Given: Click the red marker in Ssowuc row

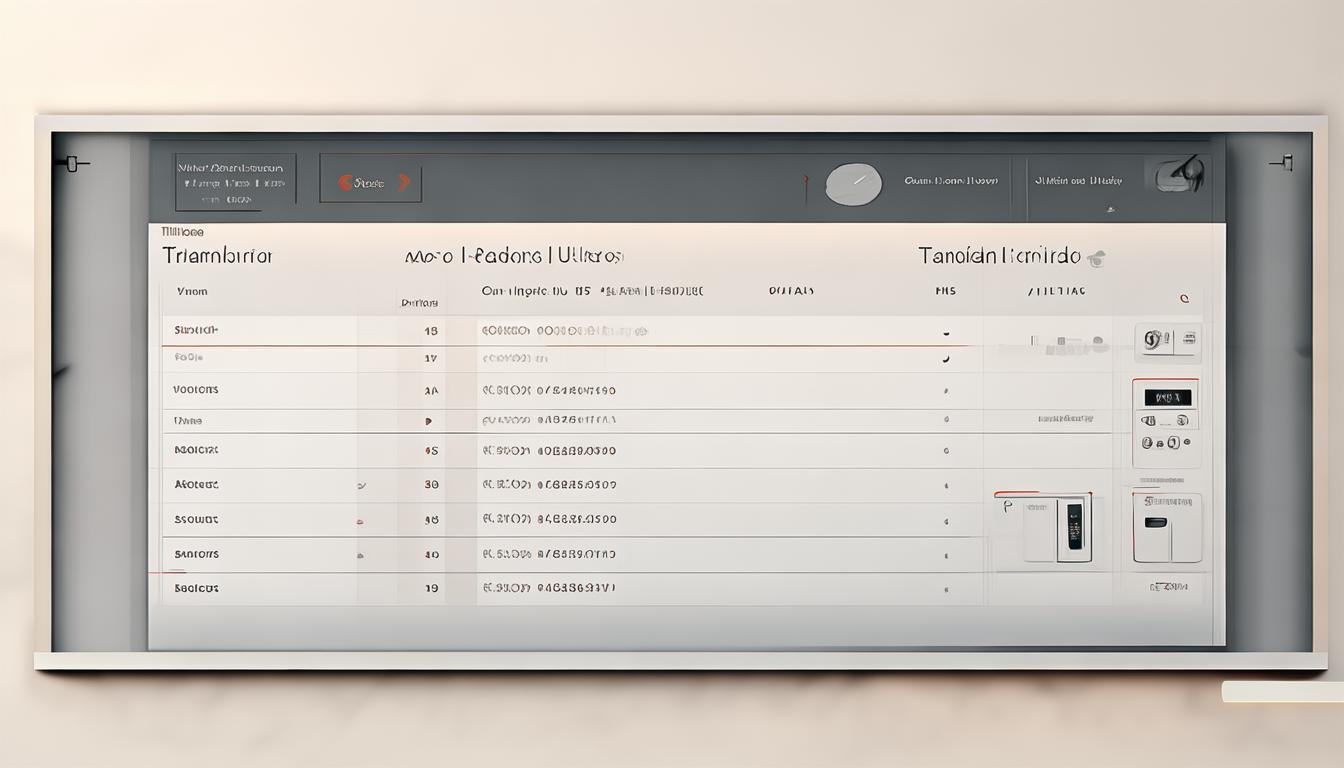Looking at the screenshot, I should (x=360, y=521).
